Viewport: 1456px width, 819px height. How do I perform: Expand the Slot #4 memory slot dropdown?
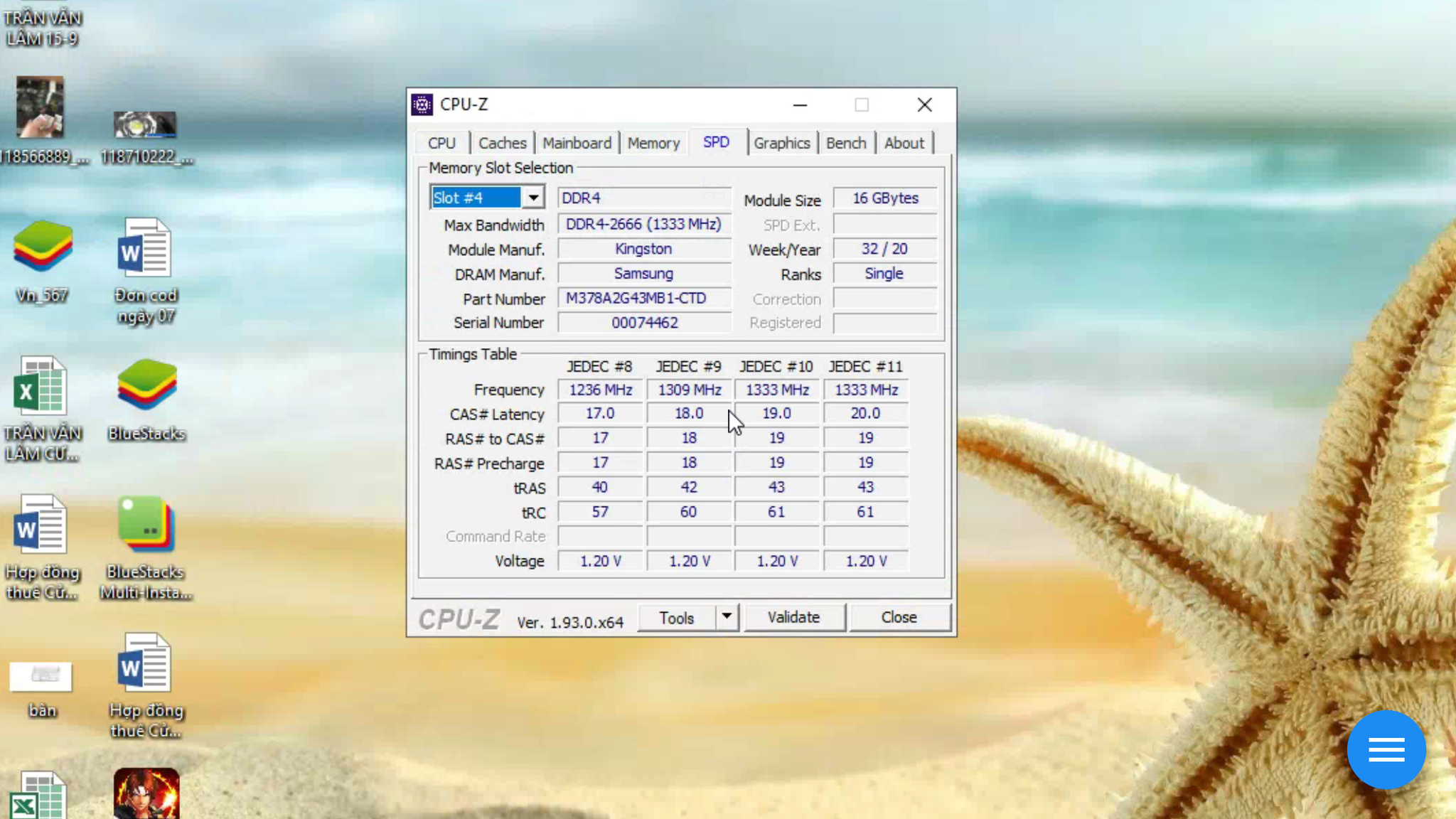[532, 198]
